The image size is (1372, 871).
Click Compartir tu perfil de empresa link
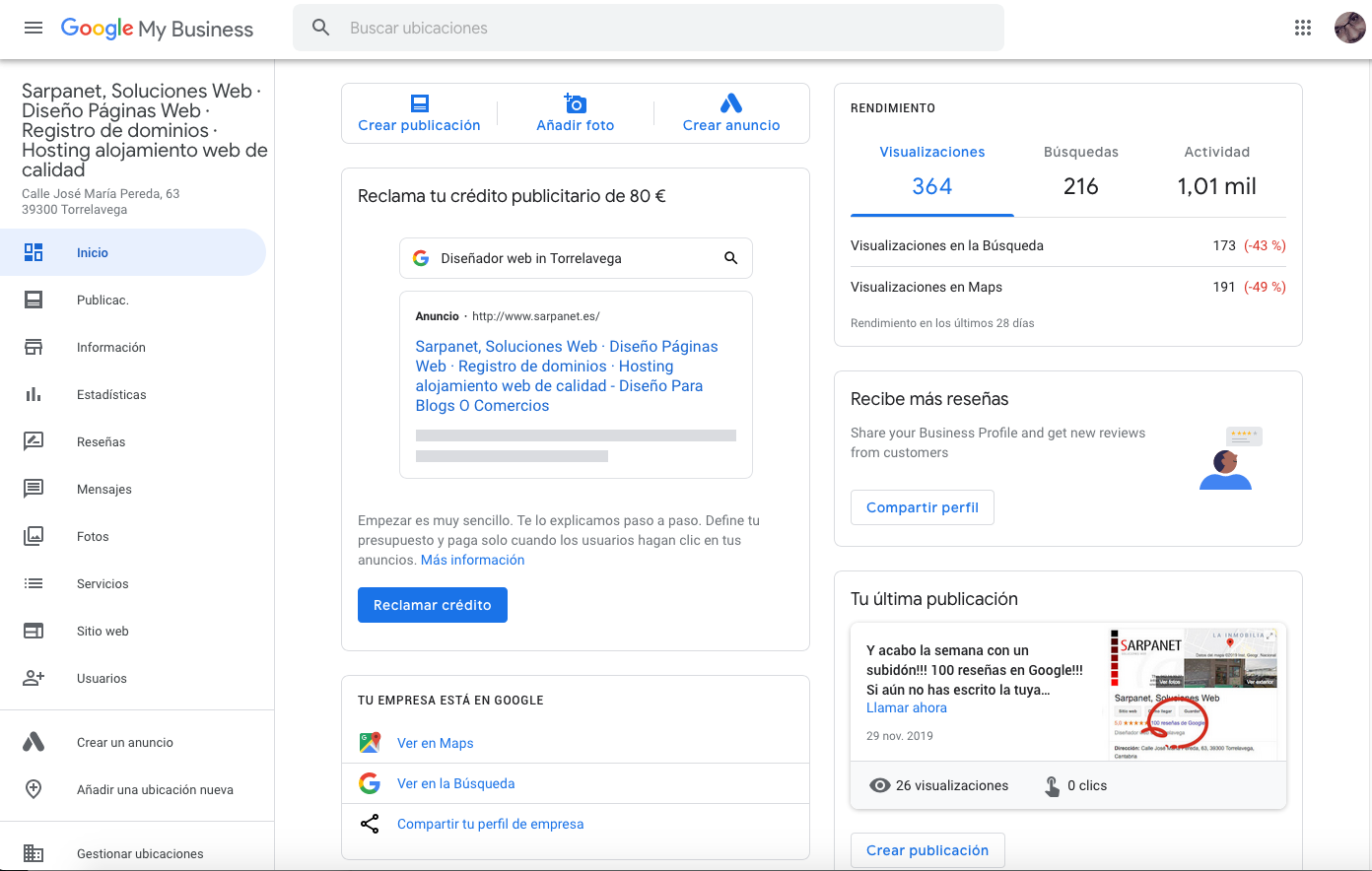tap(491, 824)
